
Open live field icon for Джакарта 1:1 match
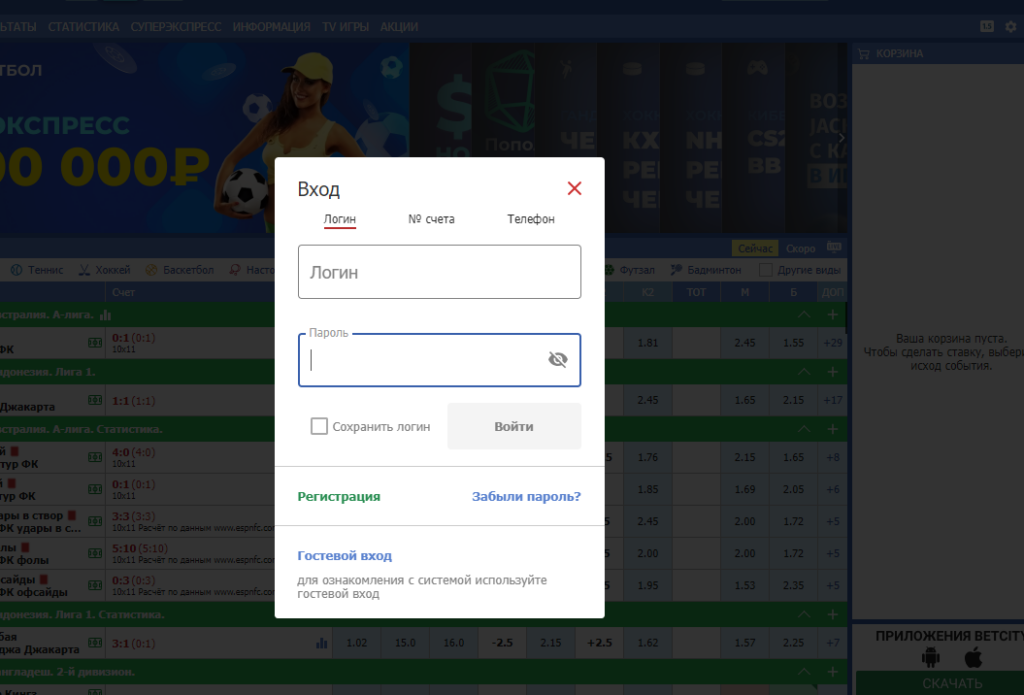coord(95,400)
